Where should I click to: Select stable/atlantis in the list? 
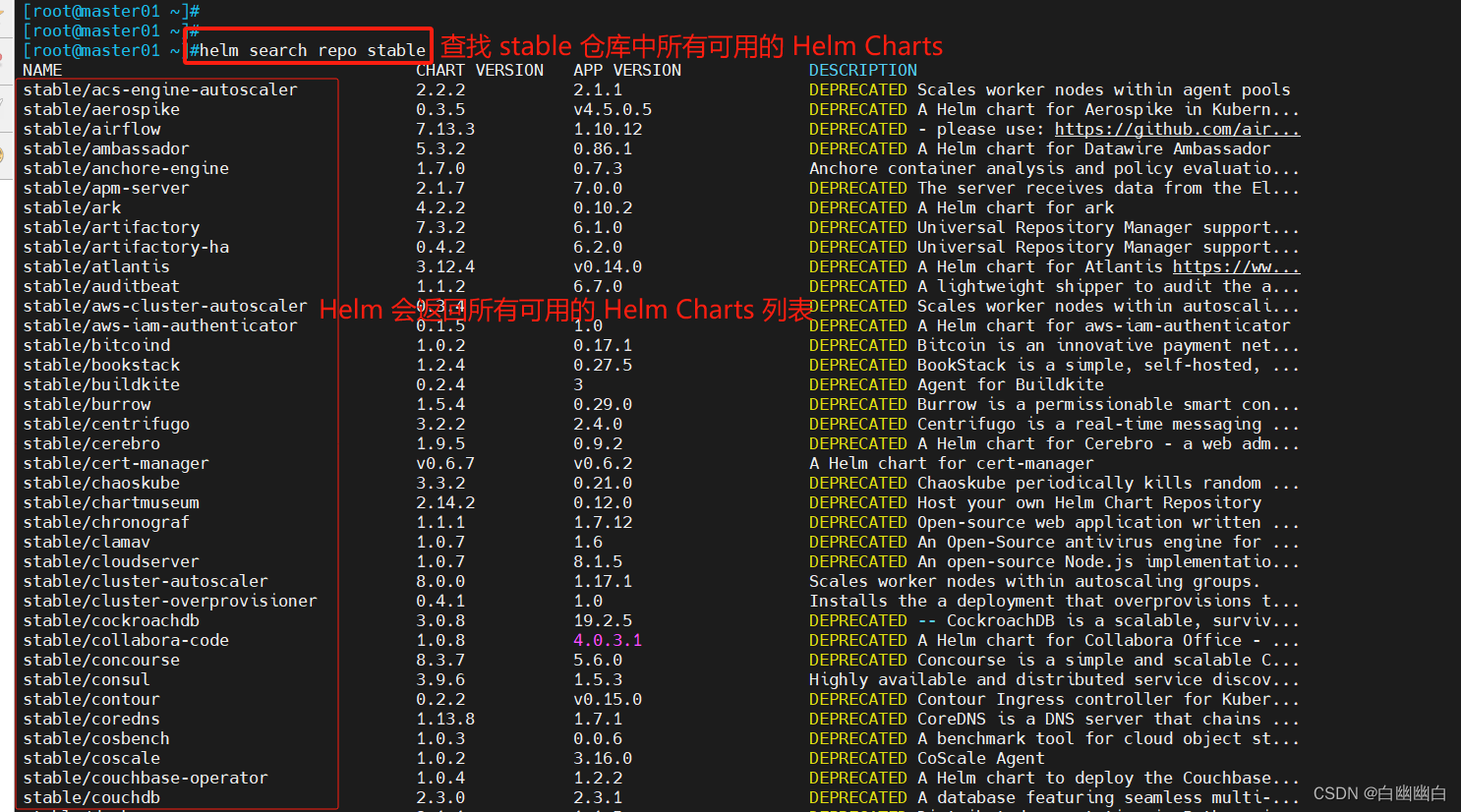coord(96,266)
